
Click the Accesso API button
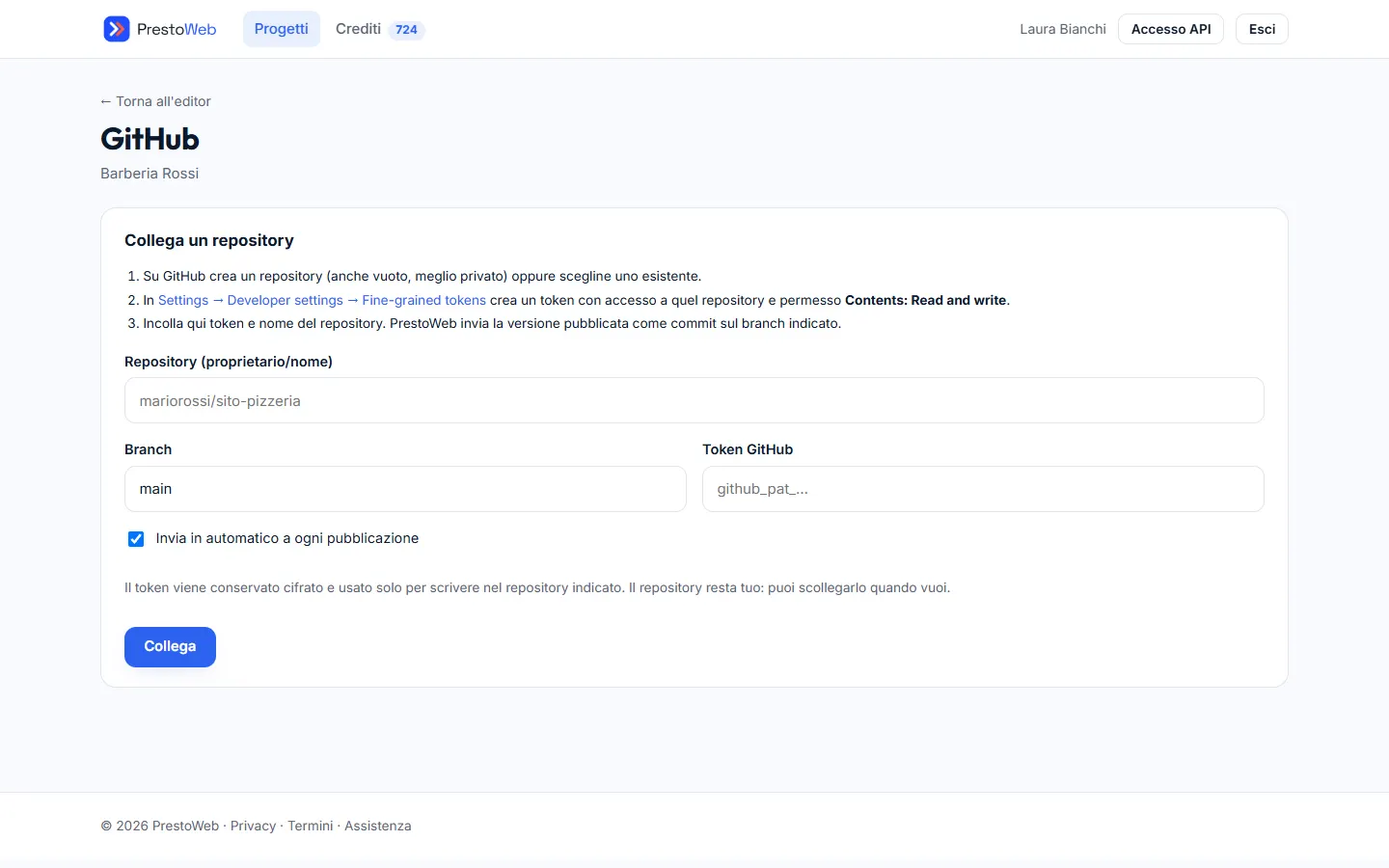click(1171, 29)
